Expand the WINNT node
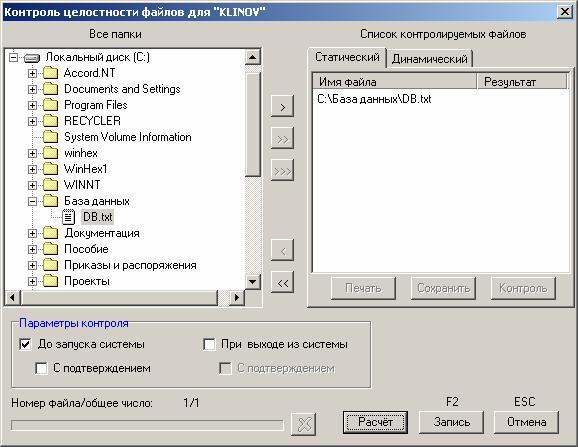 (x=32, y=185)
